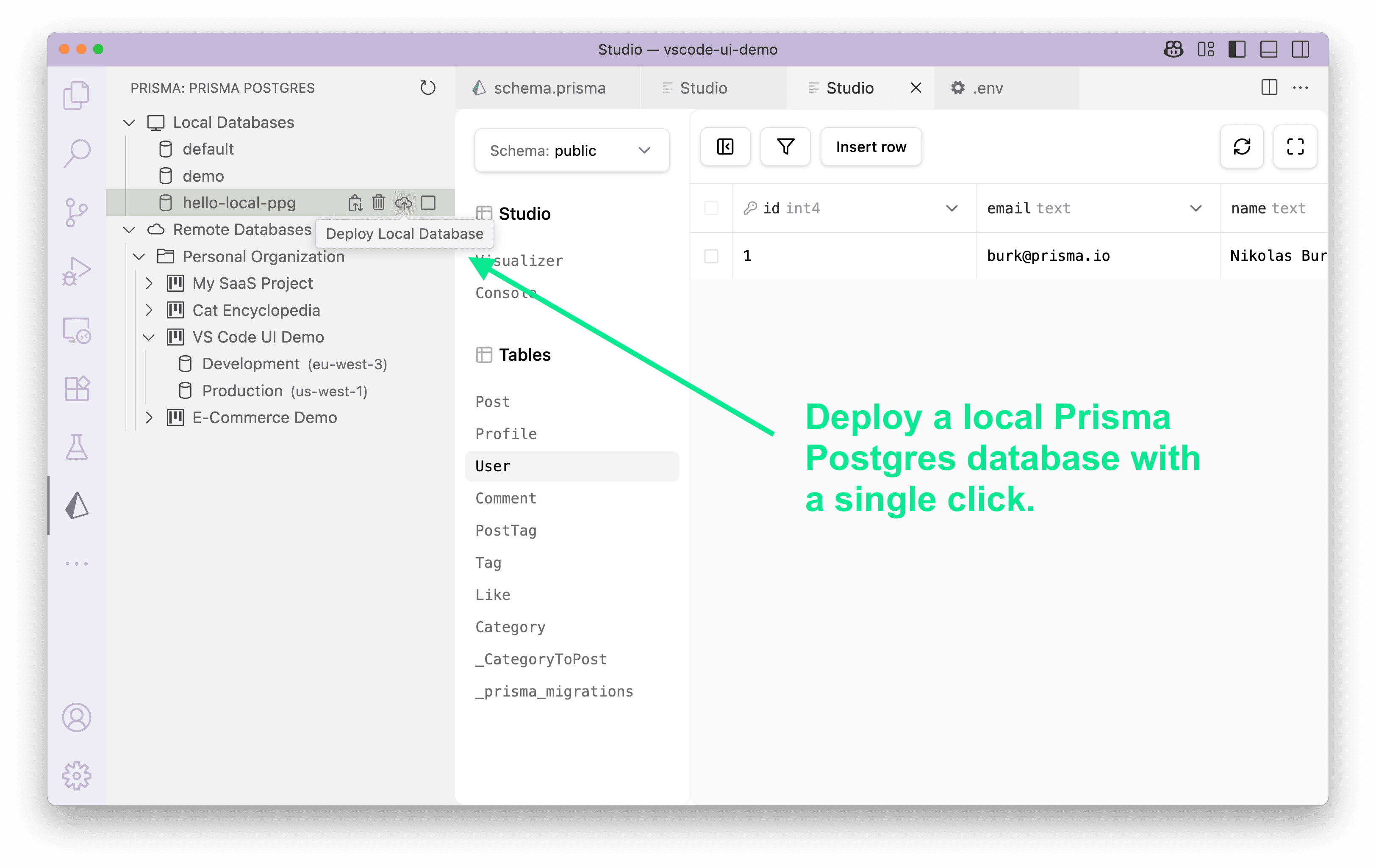Viewport: 1376px width, 868px height.
Task: Expand the table view to fullscreen
Action: pos(1295,147)
